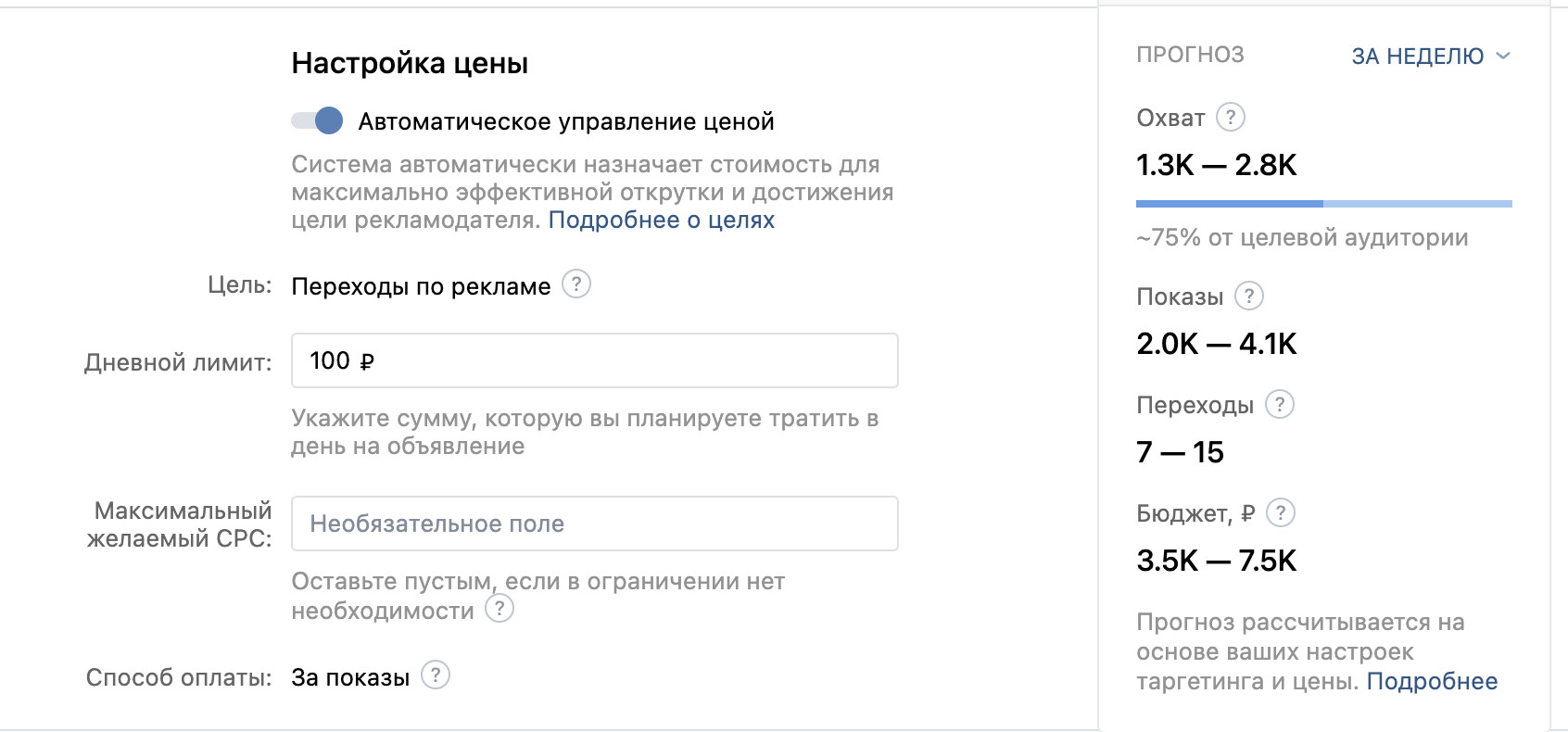Click into the Максимальный желаемый CPC field
Screen dimensions: 1568x732
click(x=594, y=524)
